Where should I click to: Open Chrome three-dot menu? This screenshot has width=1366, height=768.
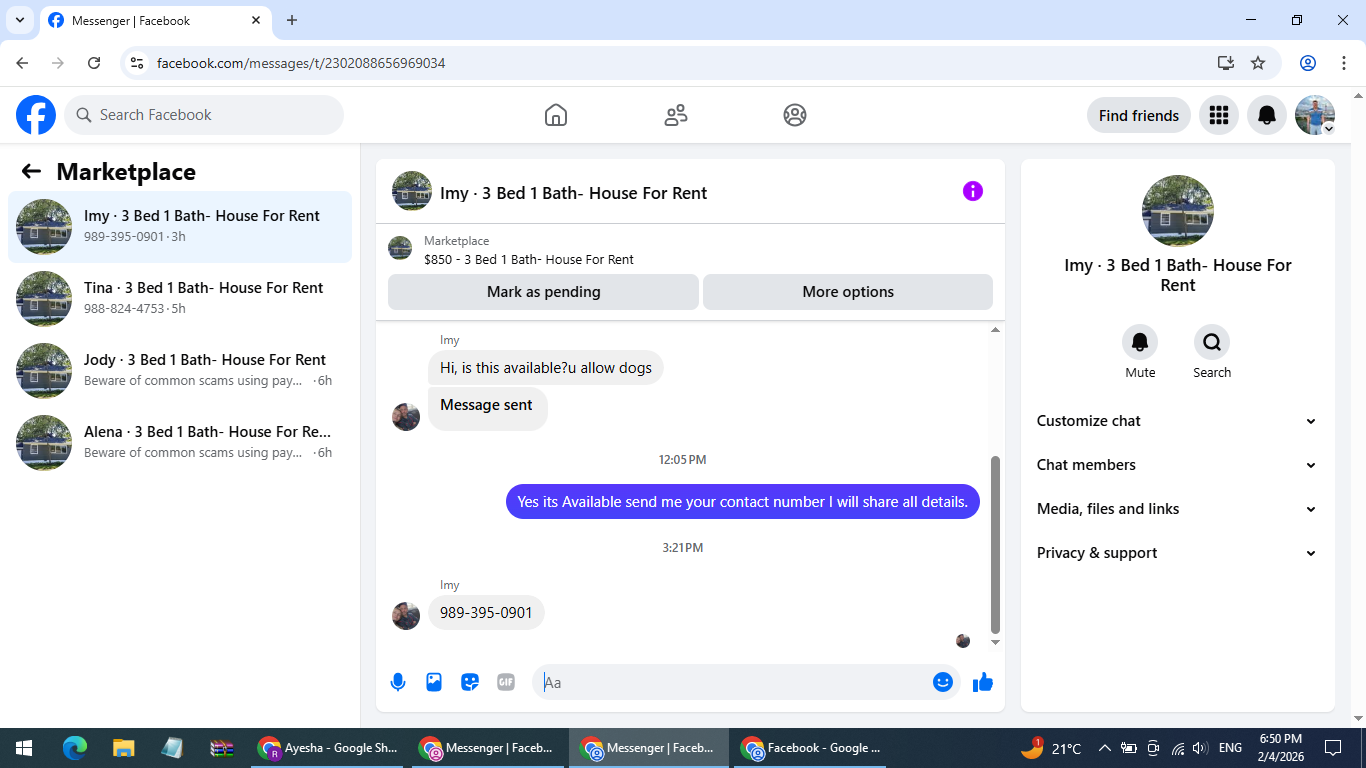[x=1344, y=63]
